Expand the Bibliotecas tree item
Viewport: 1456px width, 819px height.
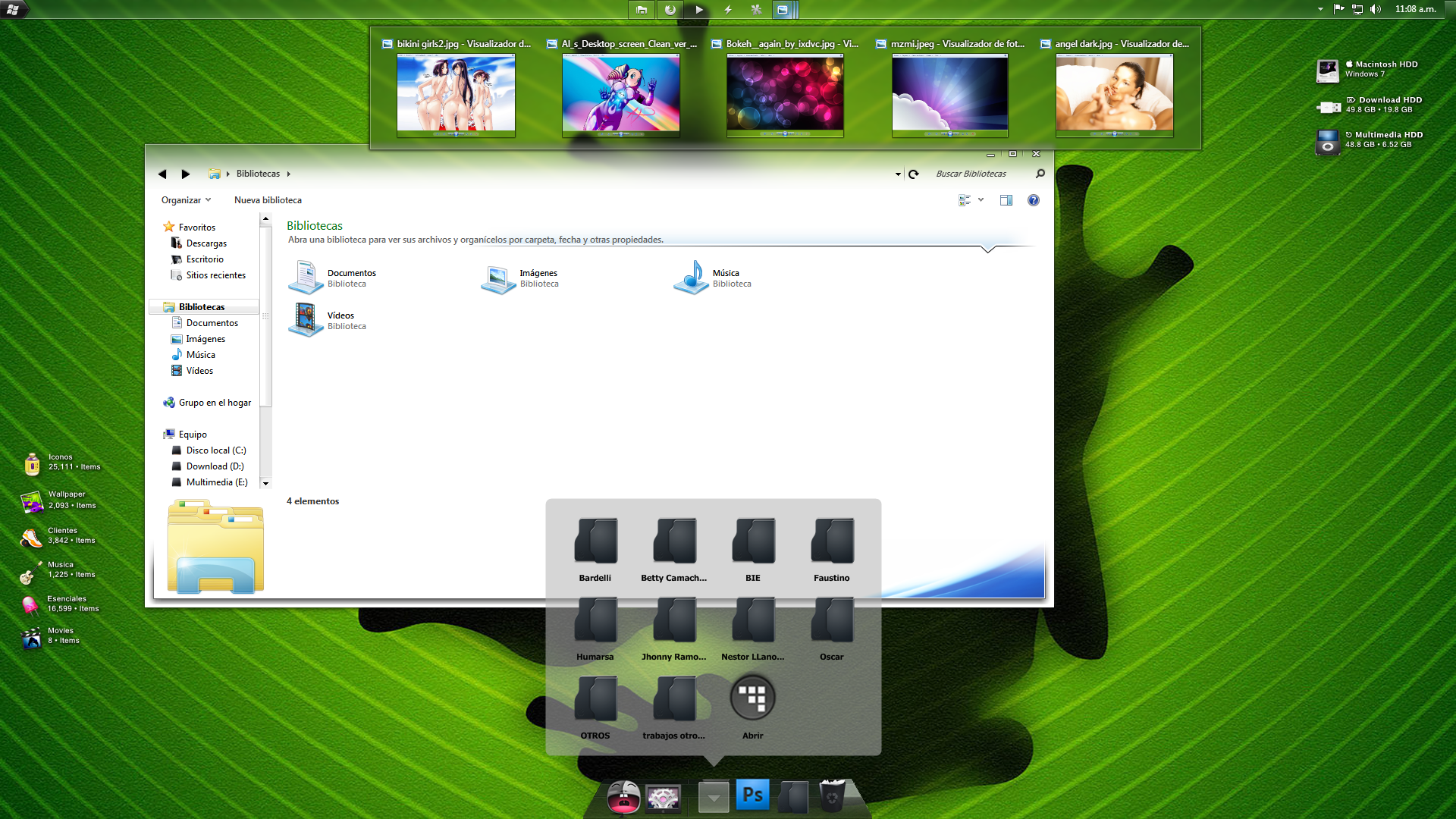click(x=157, y=306)
